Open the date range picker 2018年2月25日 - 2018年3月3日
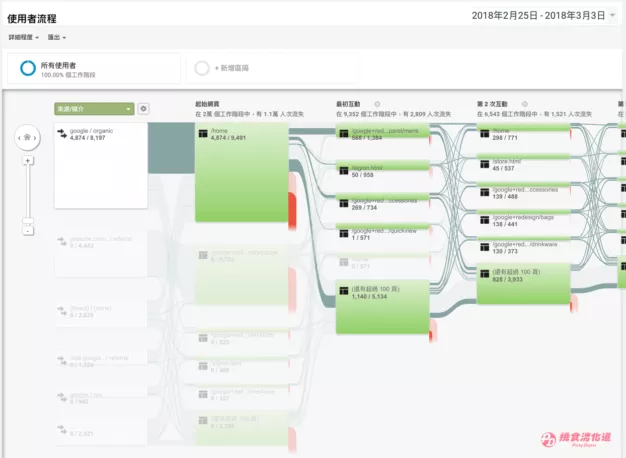 click(543, 16)
